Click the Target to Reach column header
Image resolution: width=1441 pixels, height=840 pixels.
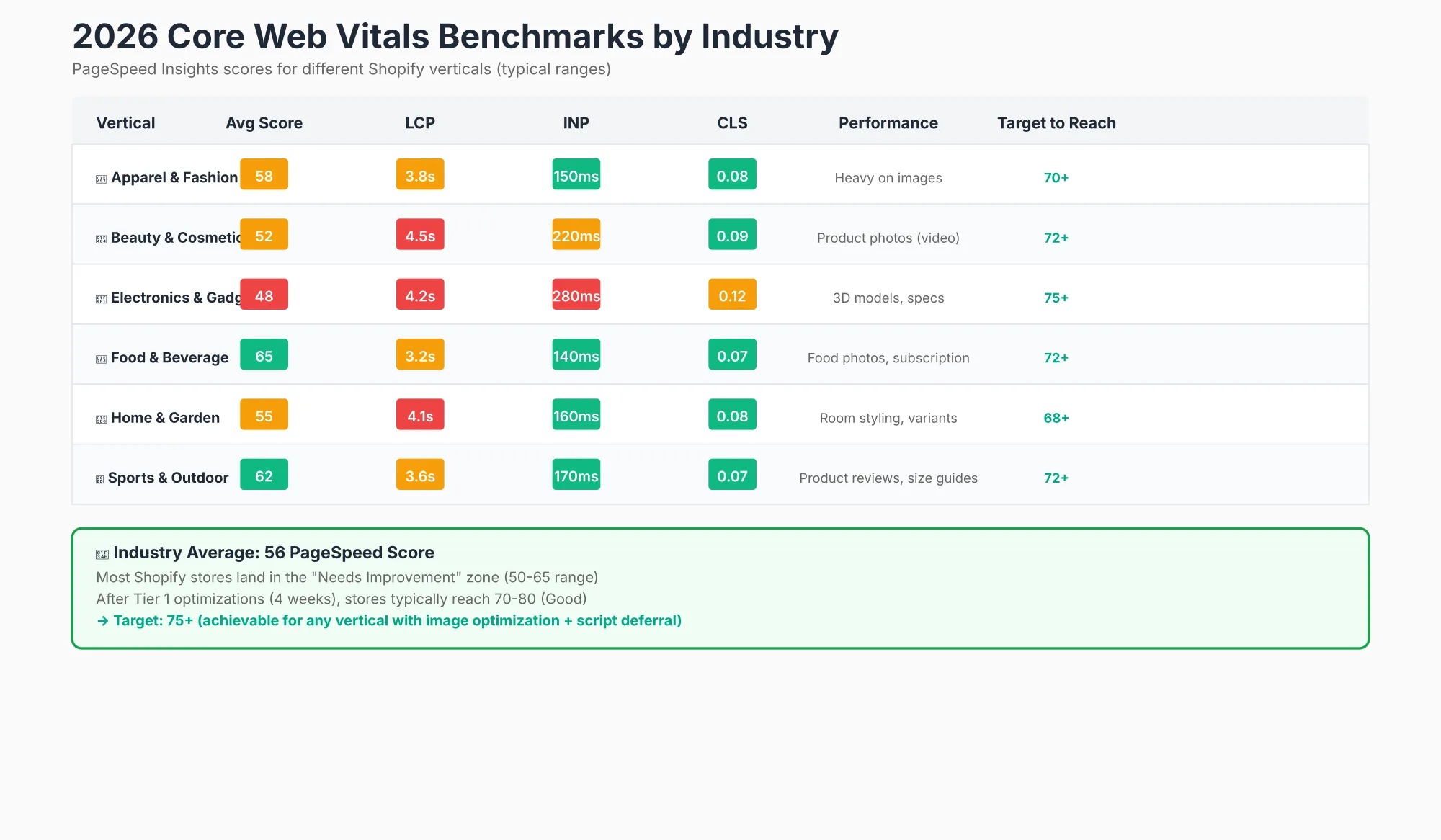pyautogui.click(x=1056, y=123)
